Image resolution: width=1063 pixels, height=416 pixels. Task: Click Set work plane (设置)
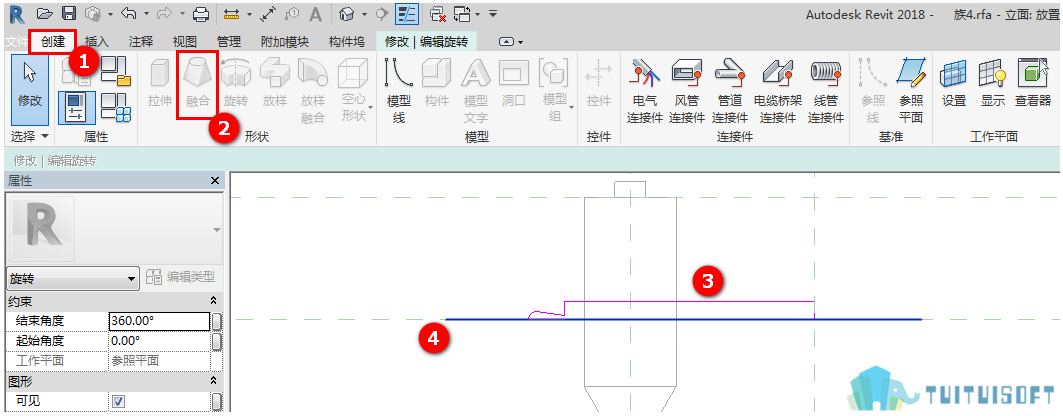point(954,83)
